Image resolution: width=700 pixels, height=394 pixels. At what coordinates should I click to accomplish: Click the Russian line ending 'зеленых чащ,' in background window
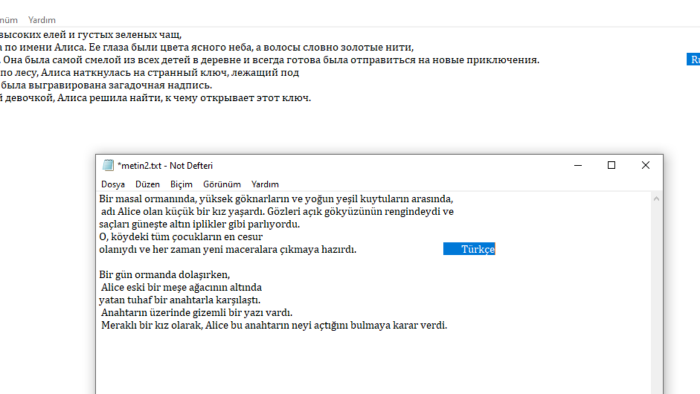pos(91,34)
